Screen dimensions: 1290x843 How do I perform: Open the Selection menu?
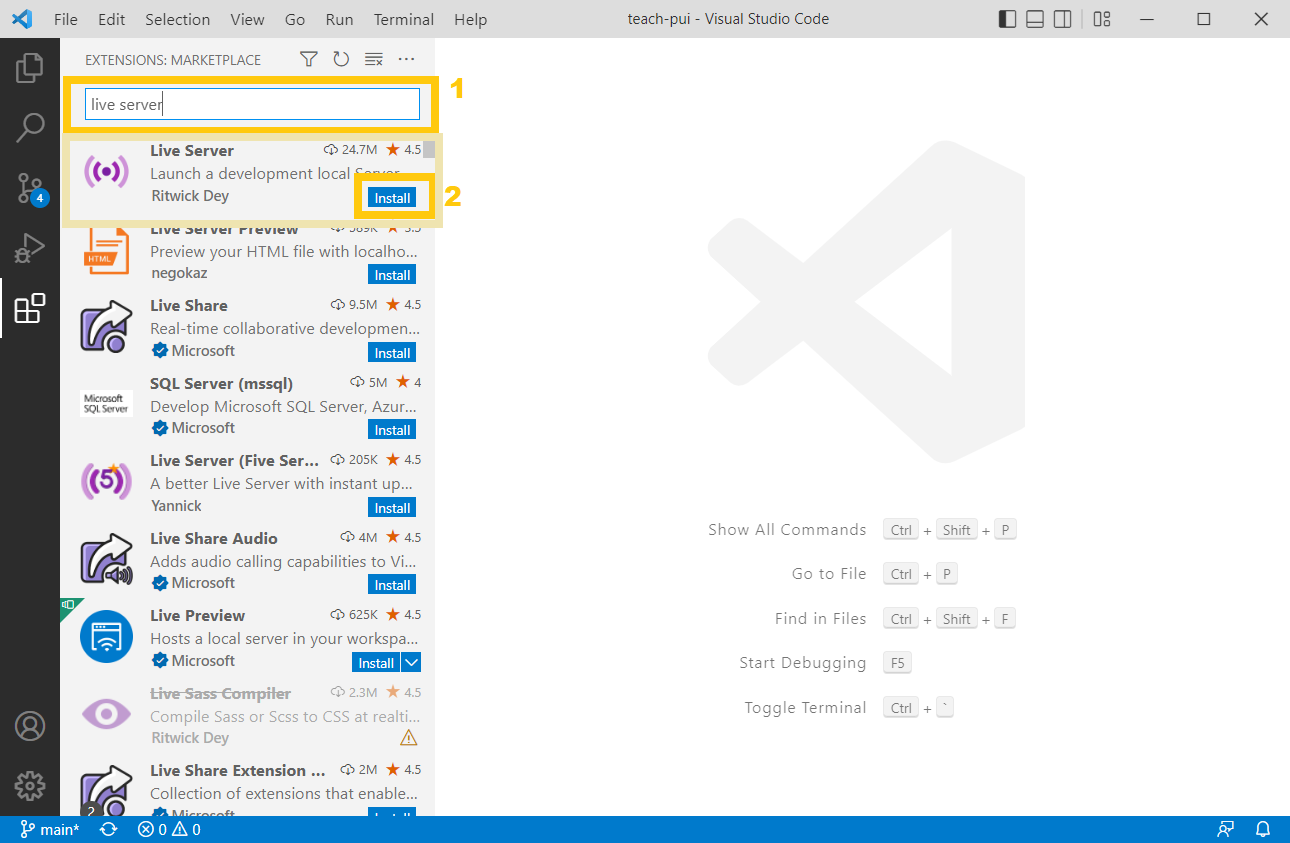pyautogui.click(x=178, y=19)
